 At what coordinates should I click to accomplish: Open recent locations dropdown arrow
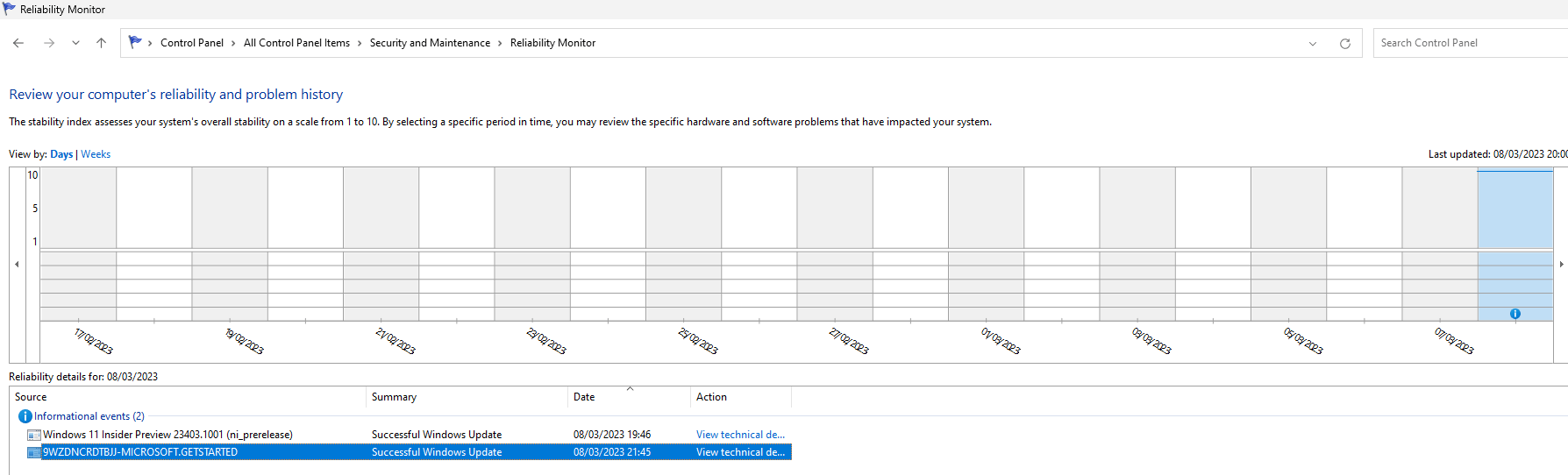tap(75, 43)
